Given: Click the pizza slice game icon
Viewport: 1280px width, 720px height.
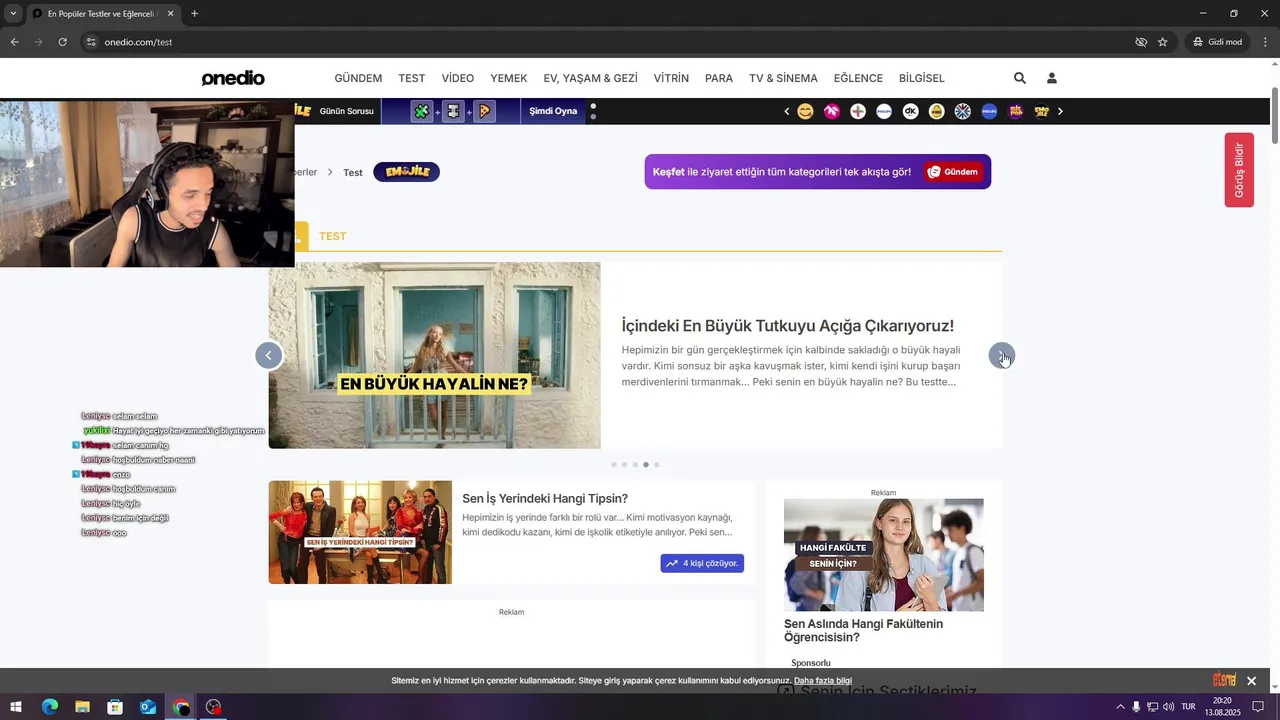Looking at the screenshot, I should coord(485,111).
